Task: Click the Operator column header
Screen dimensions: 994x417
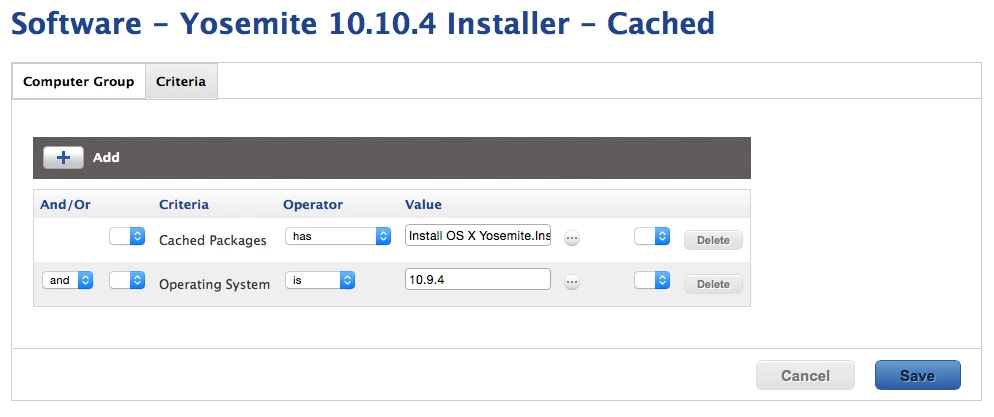Action: (313, 205)
